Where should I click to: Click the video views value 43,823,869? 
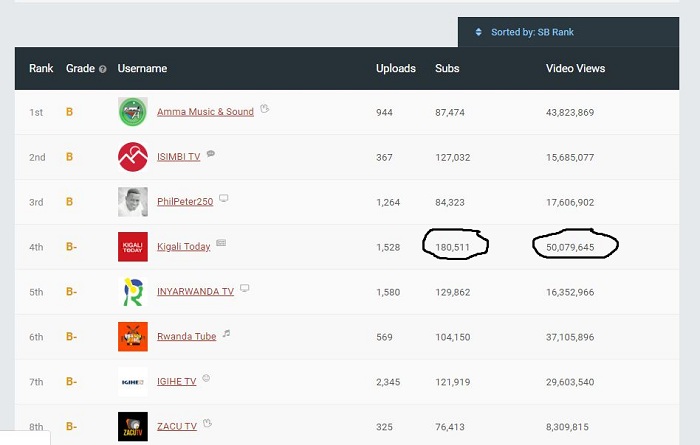(570, 112)
